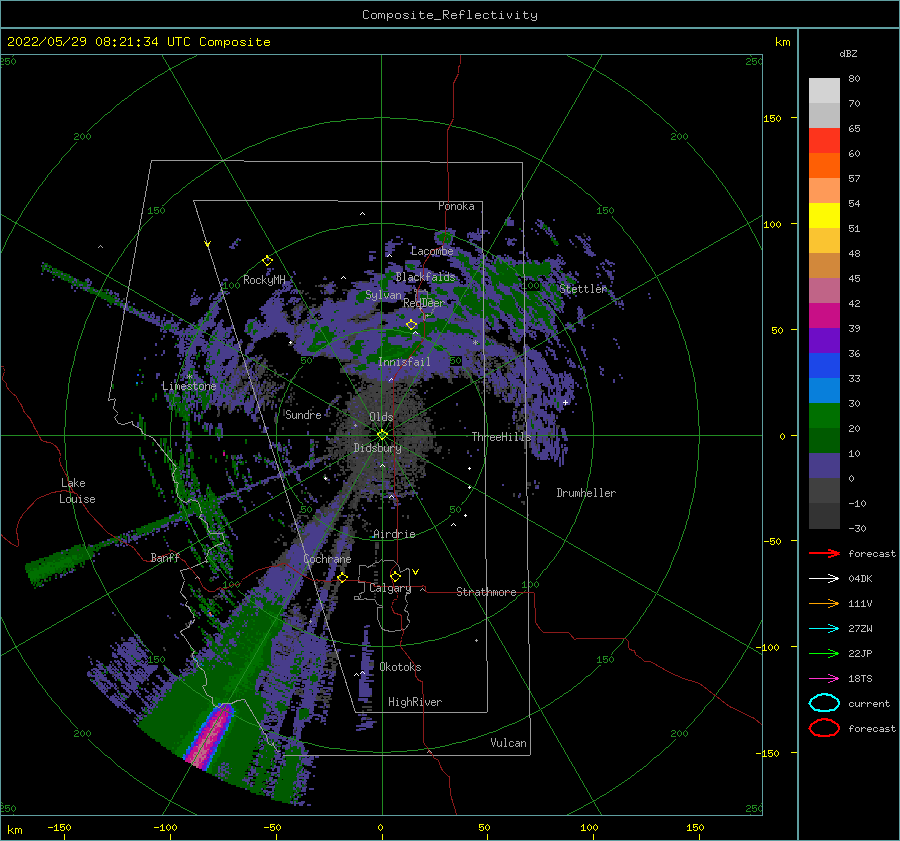Image resolution: width=900 pixels, height=841 pixels.
Task: Pick the bright yellow 51–54 dBZ swatch
Action: 824,215
